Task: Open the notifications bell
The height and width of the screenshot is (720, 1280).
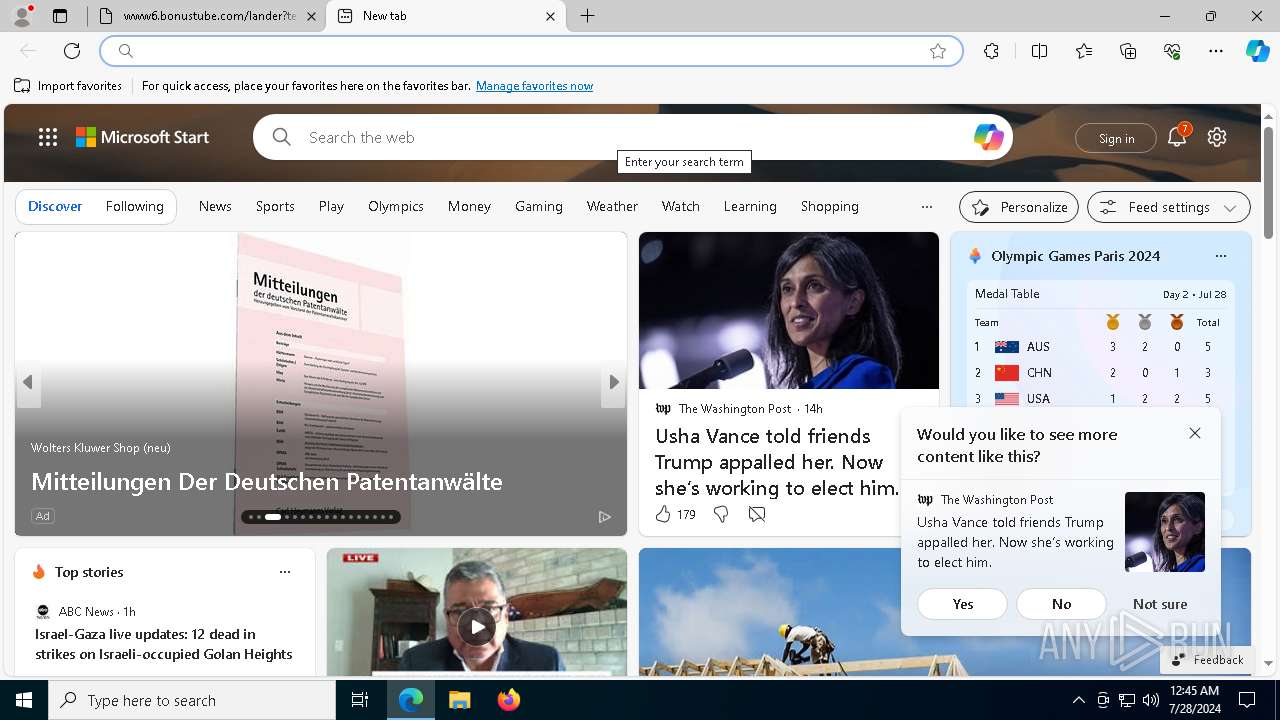Action: (1177, 138)
